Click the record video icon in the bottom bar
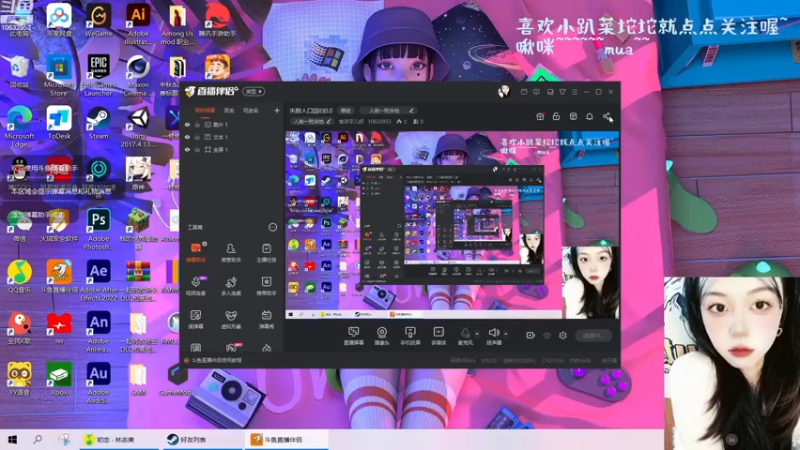800x450 pixels. coord(531,335)
